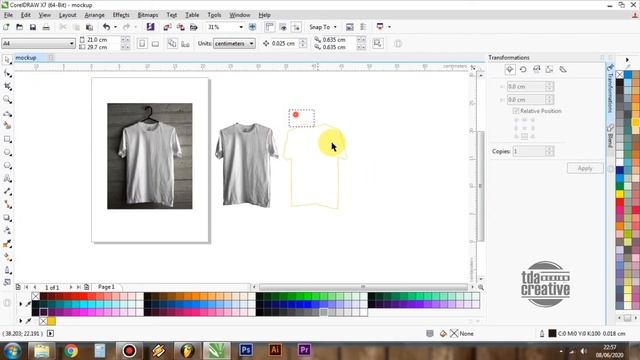
Task: Toggle show grid button
Action: [x=283, y=27]
